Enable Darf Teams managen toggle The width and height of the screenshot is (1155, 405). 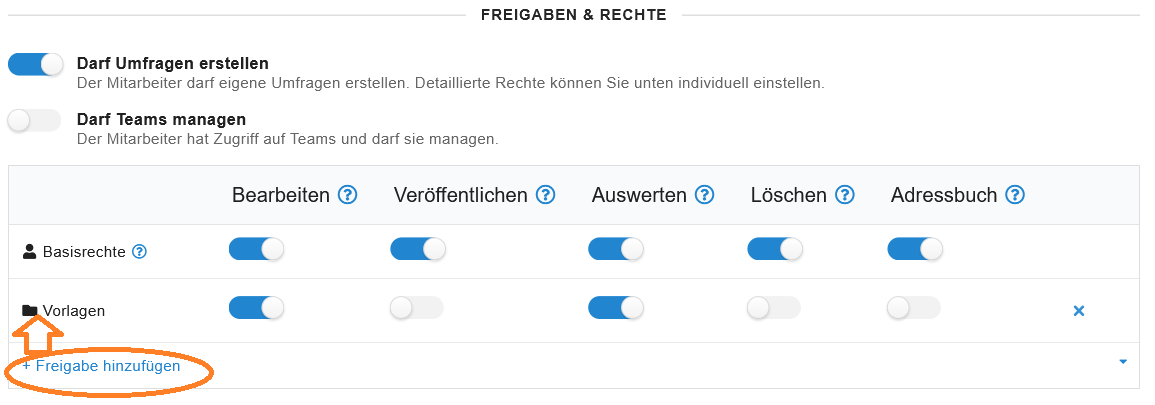pos(34,120)
